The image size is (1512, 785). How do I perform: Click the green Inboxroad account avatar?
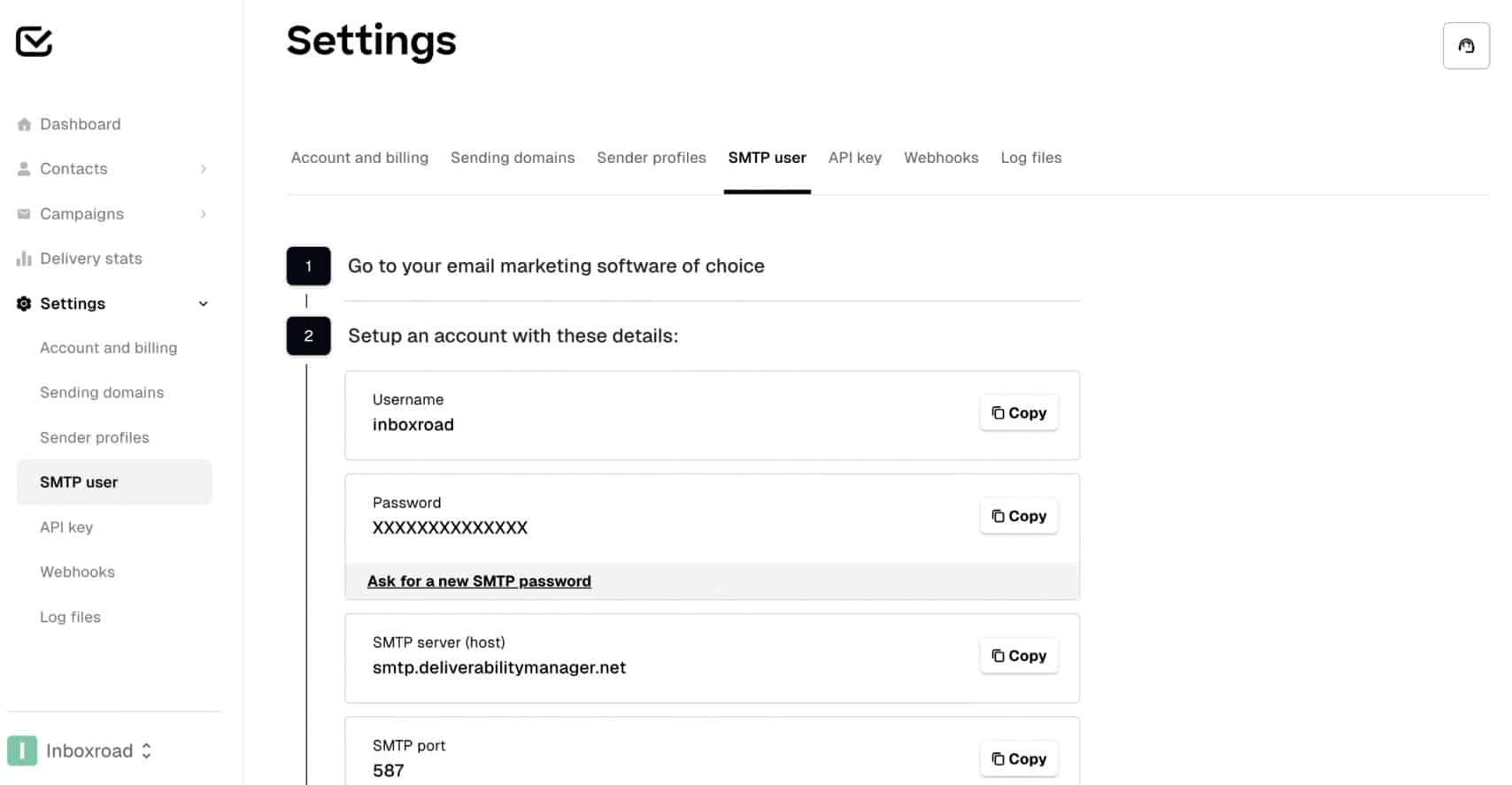pyautogui.click(x=22, y=750)
